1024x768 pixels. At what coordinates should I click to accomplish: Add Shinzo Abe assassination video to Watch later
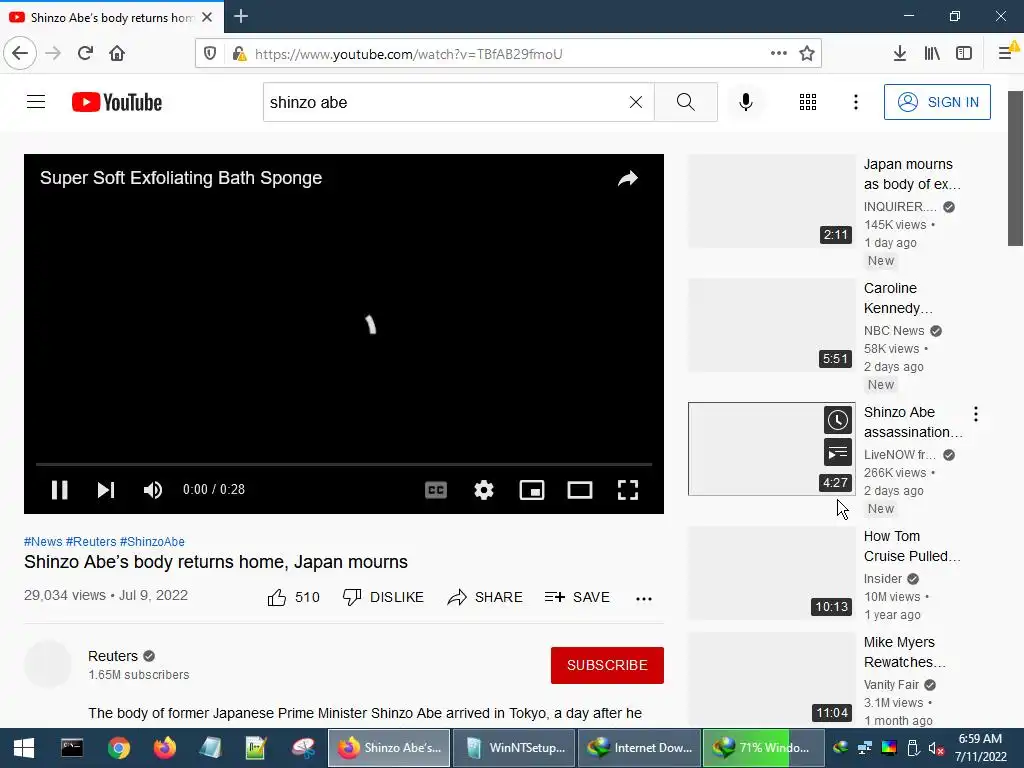837,420
